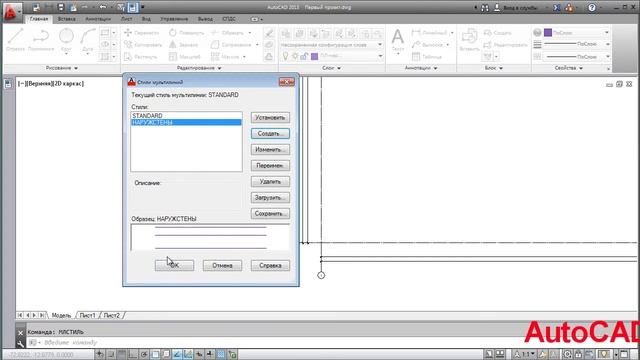The image size is (640, 360).
Task: Click the large Text (Текст) annotation tool
Action: point(398,41)
